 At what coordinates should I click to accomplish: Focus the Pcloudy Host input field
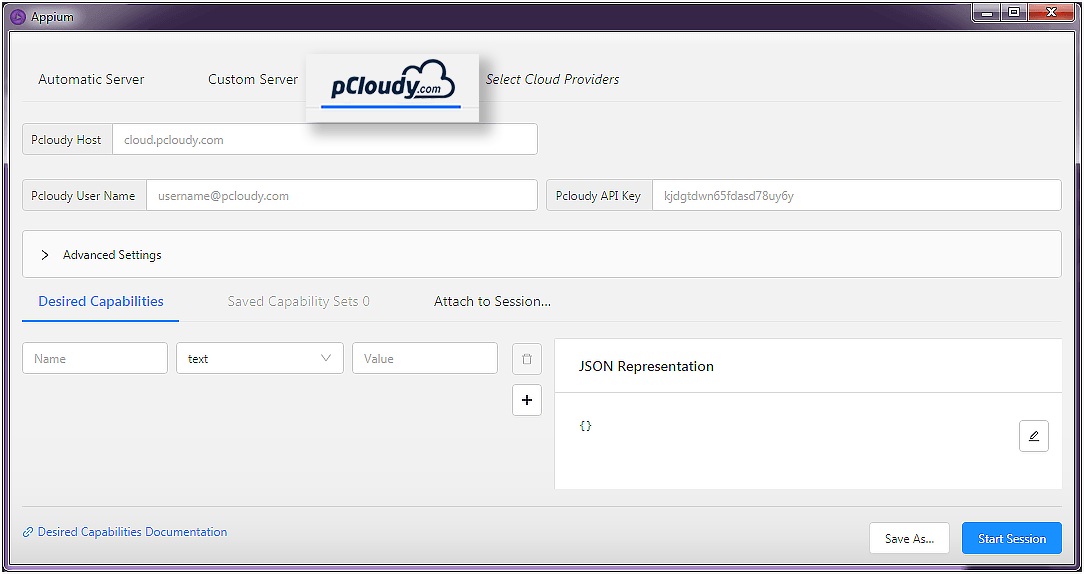point(325,139)
